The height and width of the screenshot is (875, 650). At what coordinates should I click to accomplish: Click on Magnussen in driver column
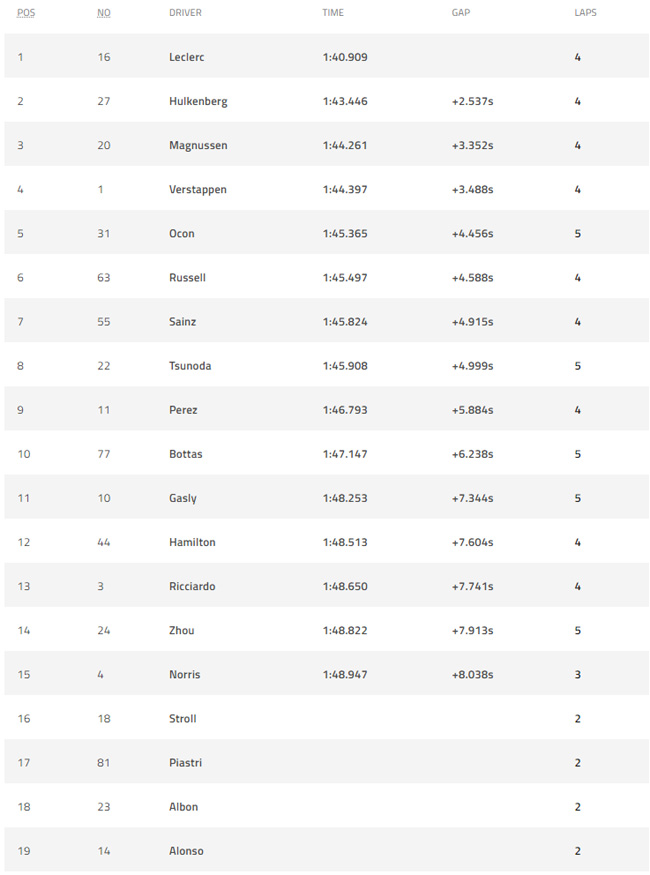pos(198,146)
